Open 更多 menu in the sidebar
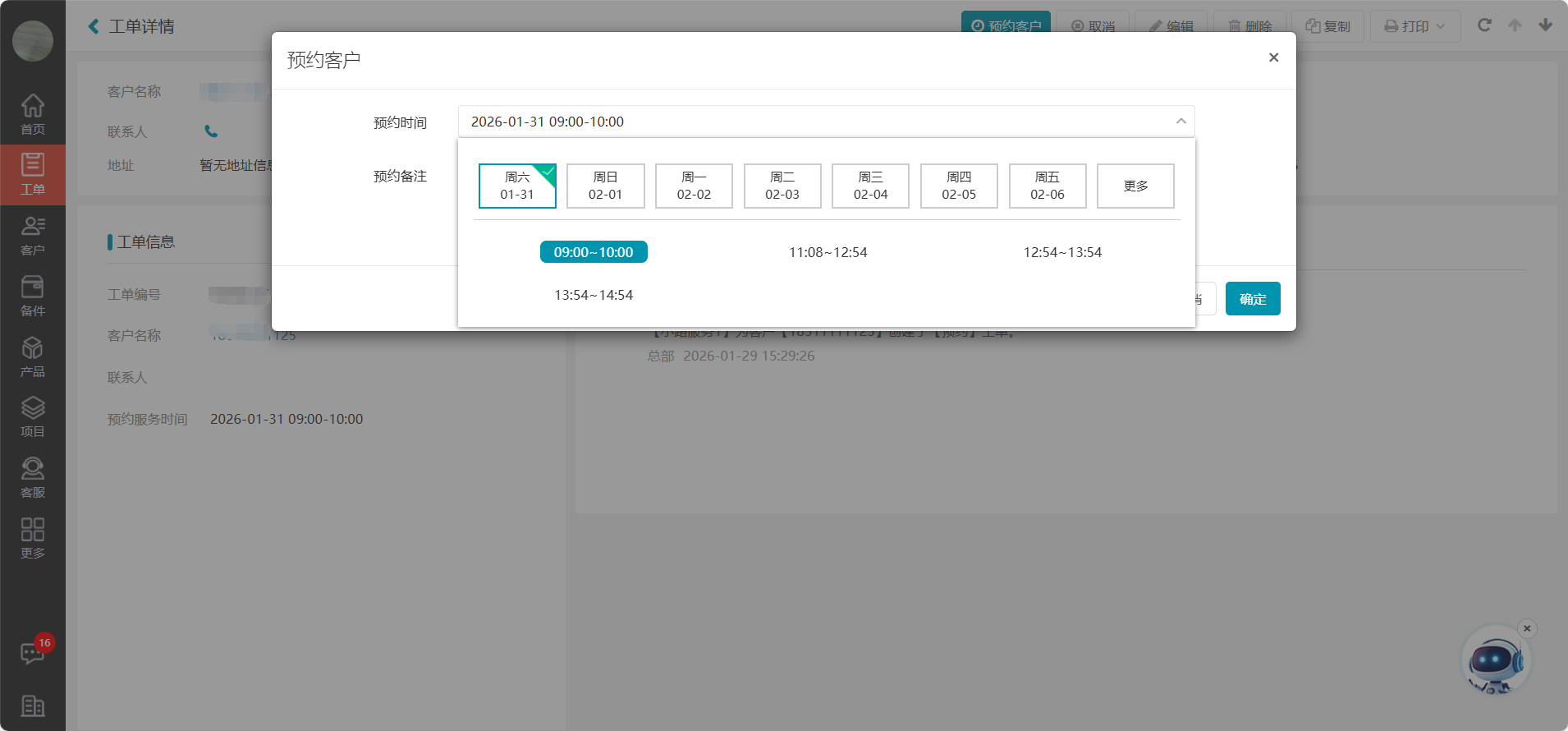The image size is (1568, 731). tap(32, 538)
